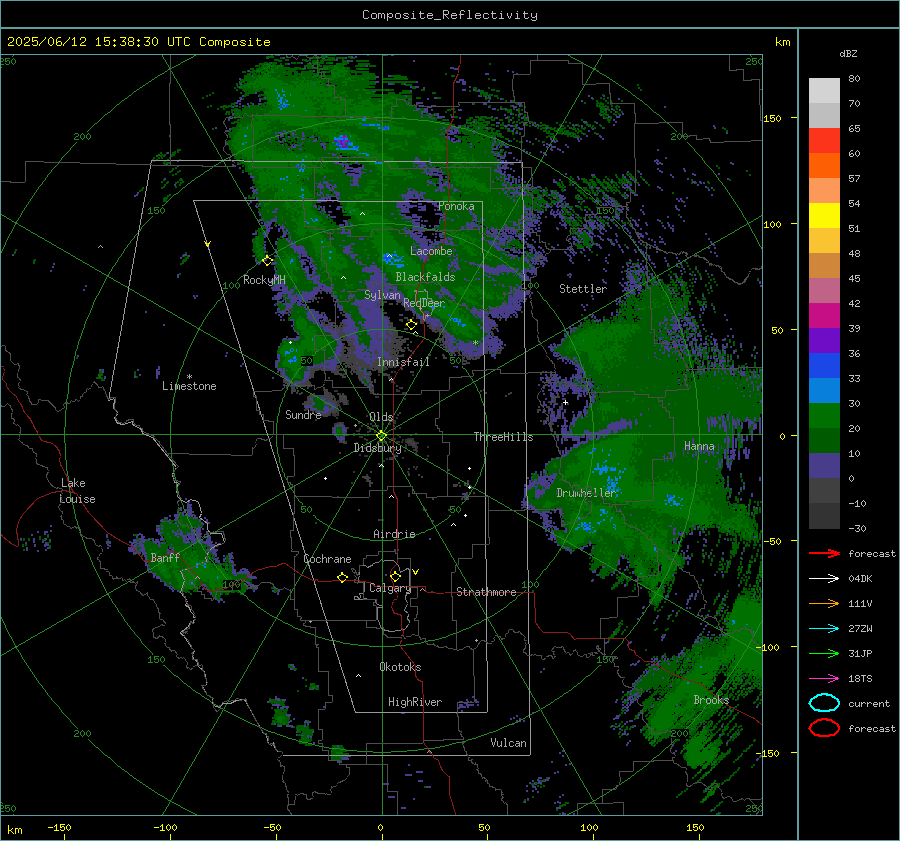The width and height of the screenshot is (900, 841).
Task: Click the HighRiver label
Action: coord(414,702)
